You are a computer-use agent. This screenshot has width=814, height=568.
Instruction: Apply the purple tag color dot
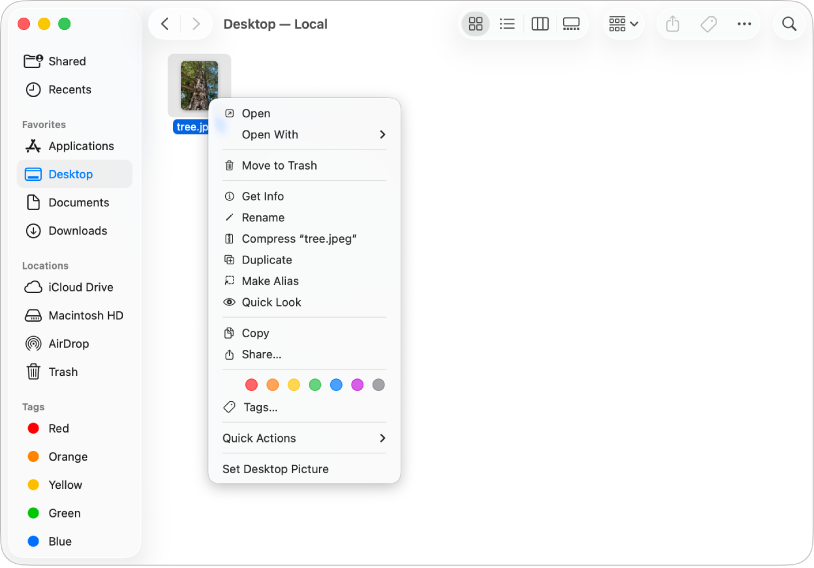[357, 385]
